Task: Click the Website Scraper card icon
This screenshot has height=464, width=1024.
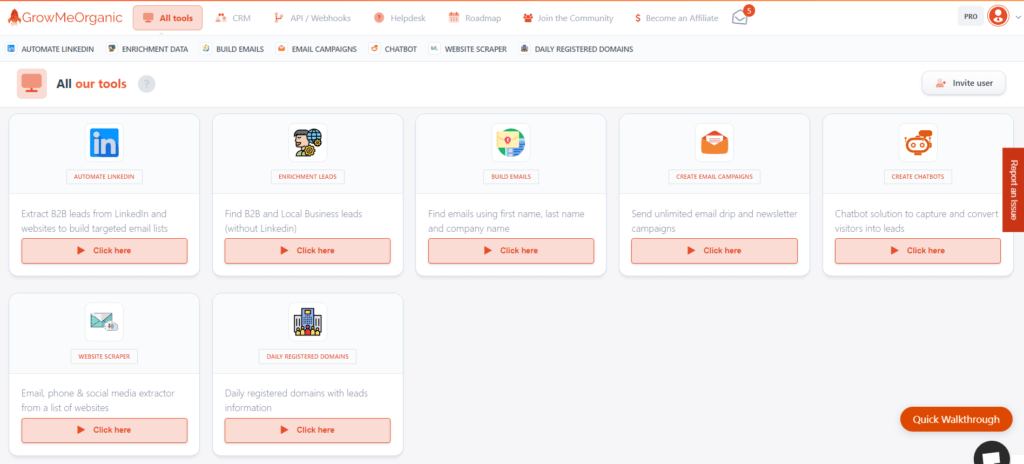Action: click(104, 322)
